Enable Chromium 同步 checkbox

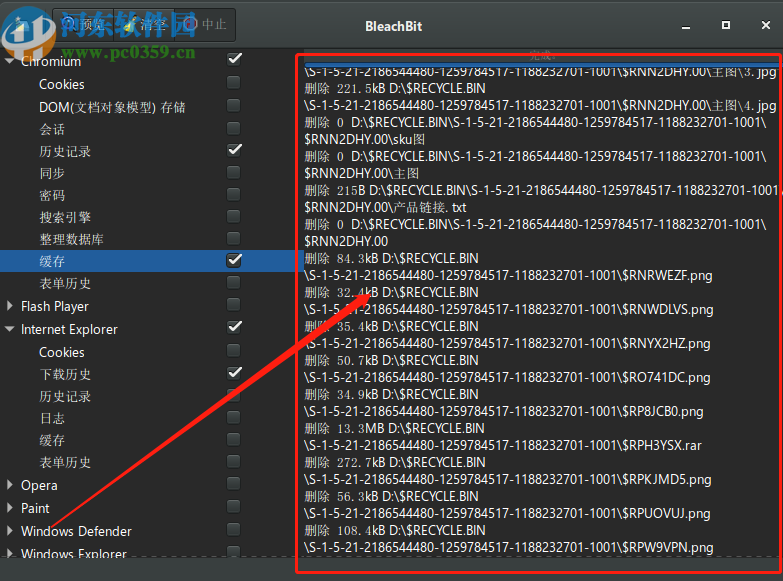point(234,172)
